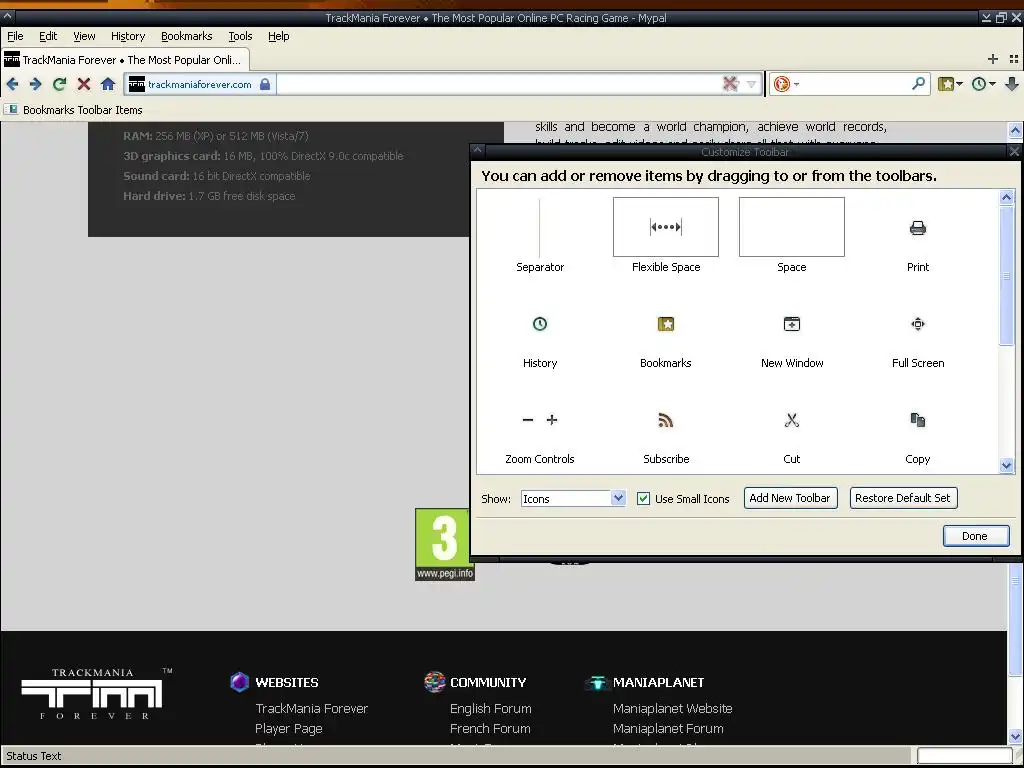The image size is (1024, 768).
Task: Open the Maniaplanet Website link
Action: point(673,709)
